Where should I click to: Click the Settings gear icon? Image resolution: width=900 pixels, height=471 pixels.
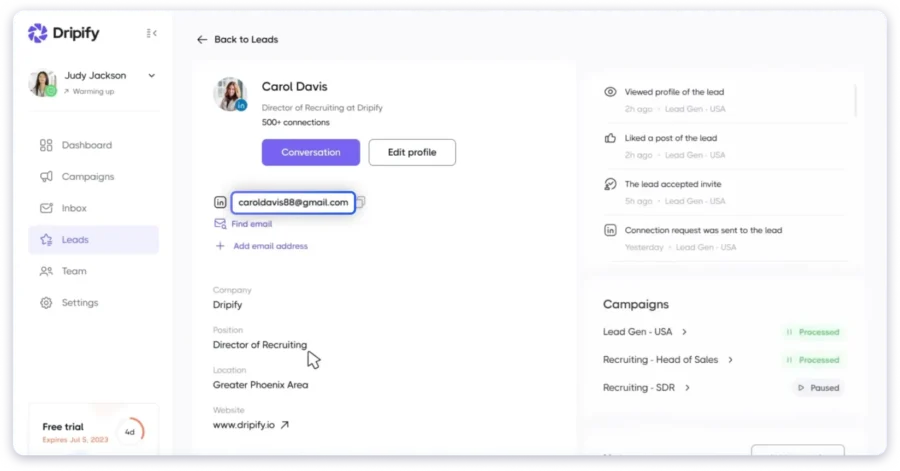pos(46,303)
